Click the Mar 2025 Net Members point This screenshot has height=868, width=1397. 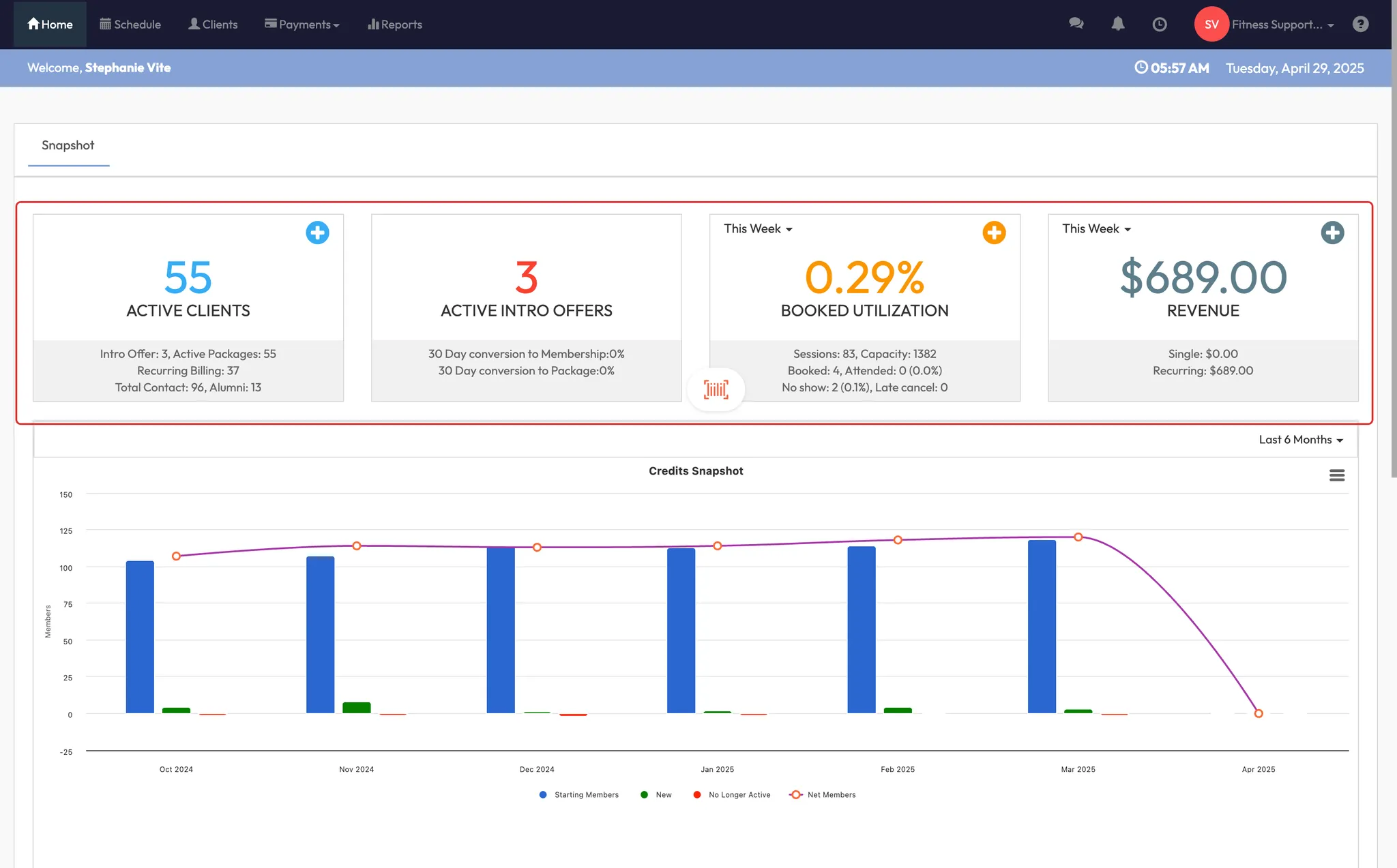point(1078,537)
